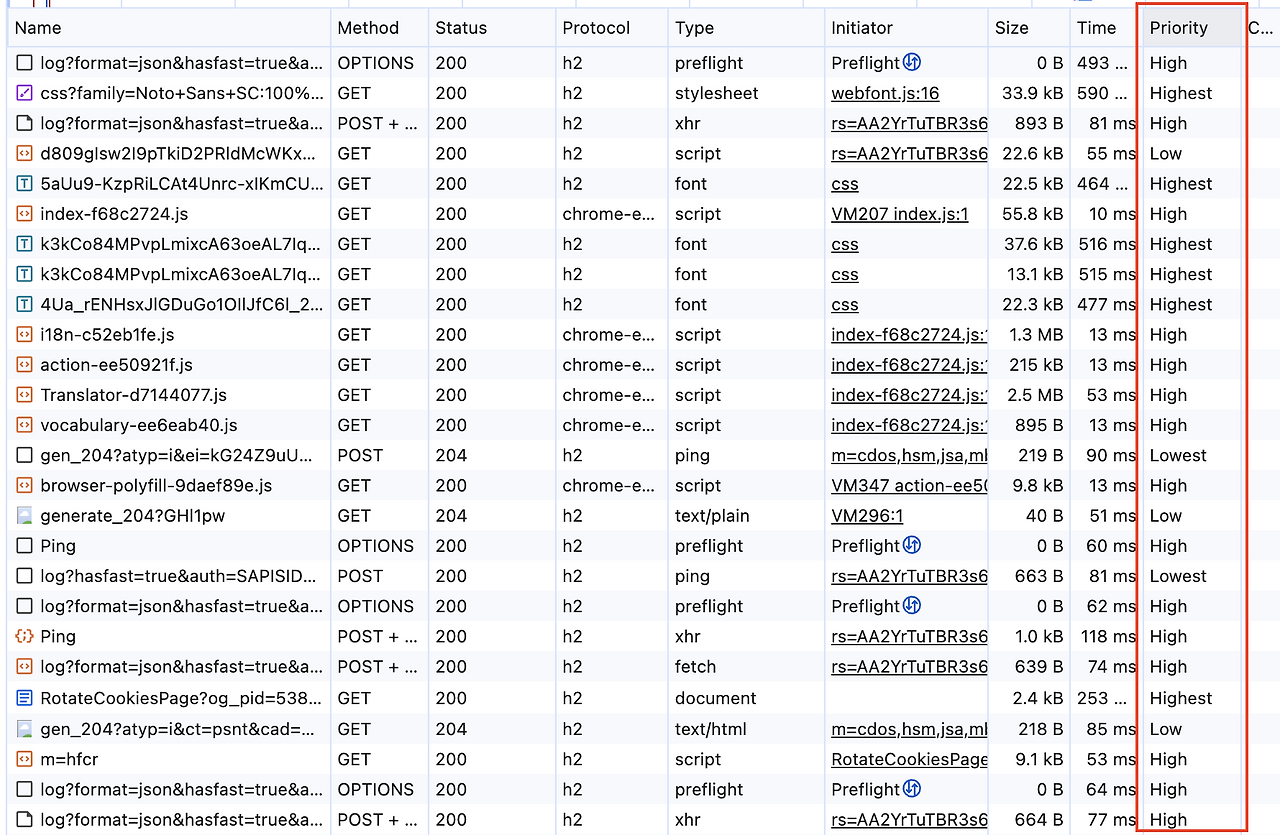
Task: Click the 33.9 kB size cell
Action: coord(1033,93)
